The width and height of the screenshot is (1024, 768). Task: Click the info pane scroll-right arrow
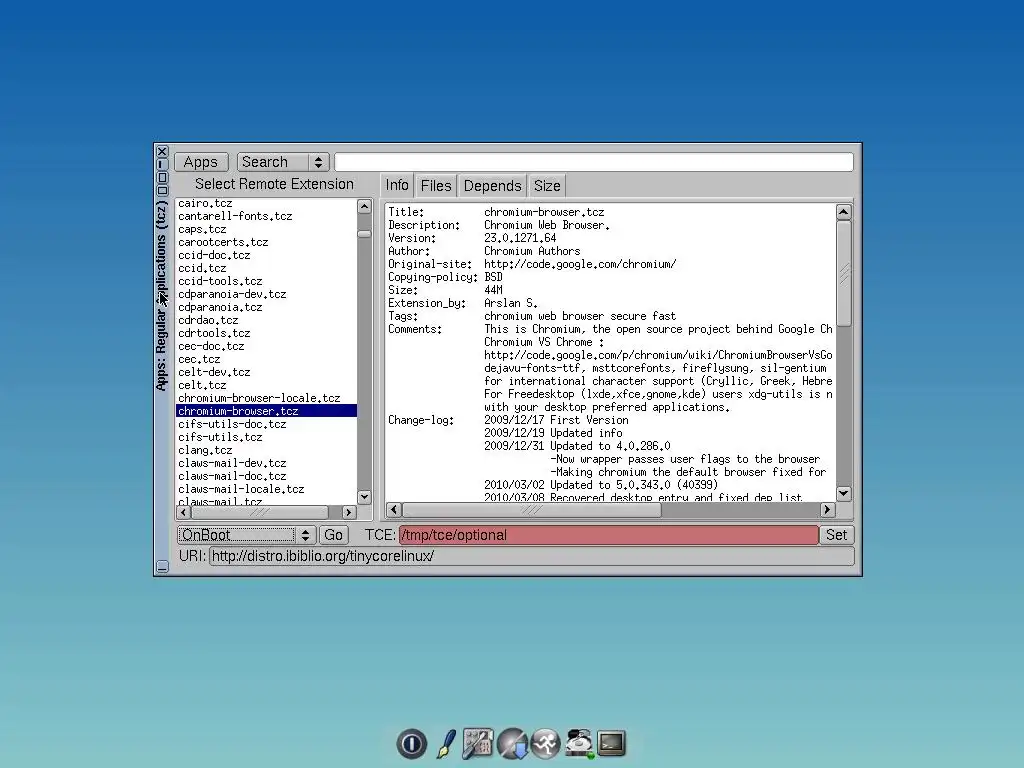pyautogui.click(x=827, y=509)
